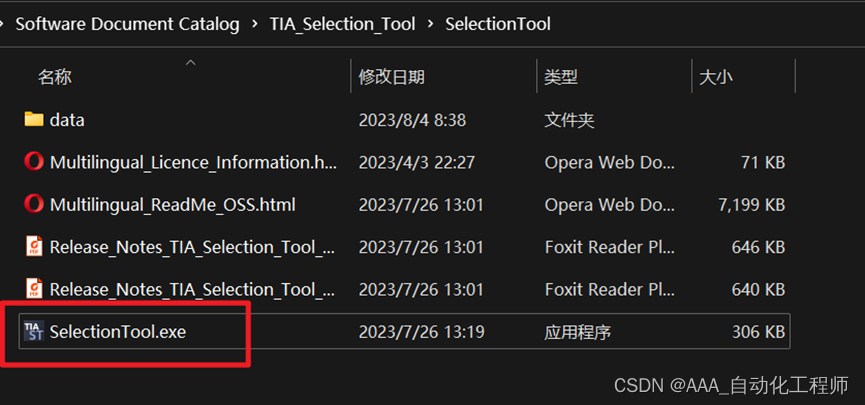
Task: Select the data folder name
Action: [x=67, y=120]
